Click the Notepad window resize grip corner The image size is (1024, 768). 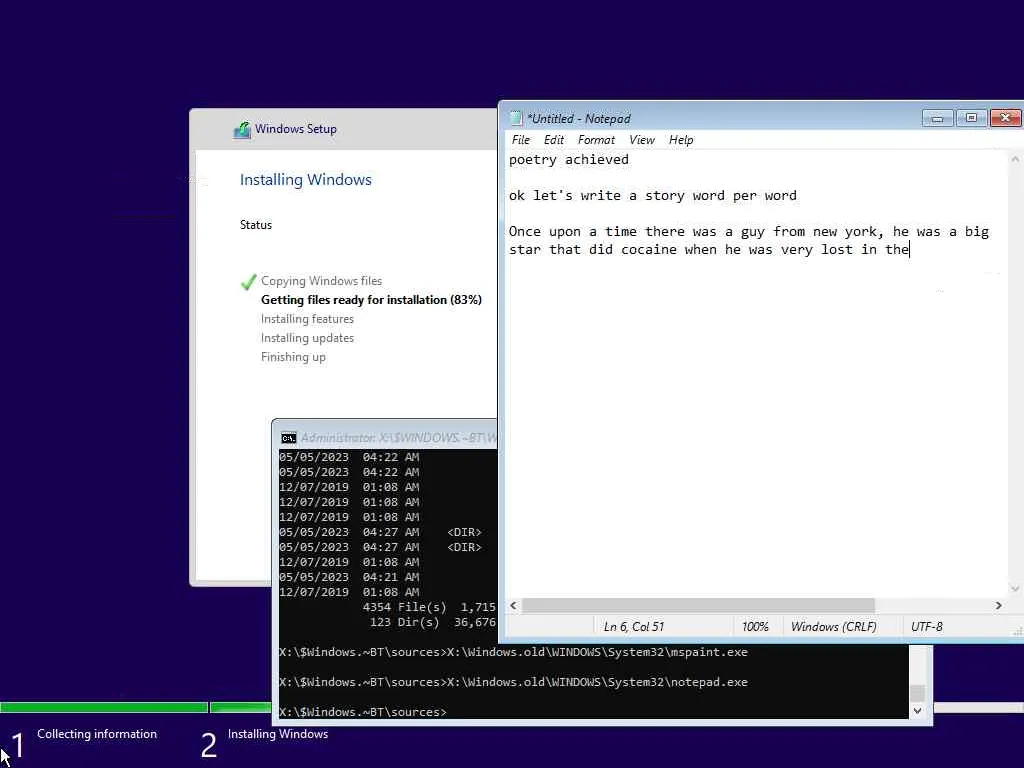point(1017,632)
